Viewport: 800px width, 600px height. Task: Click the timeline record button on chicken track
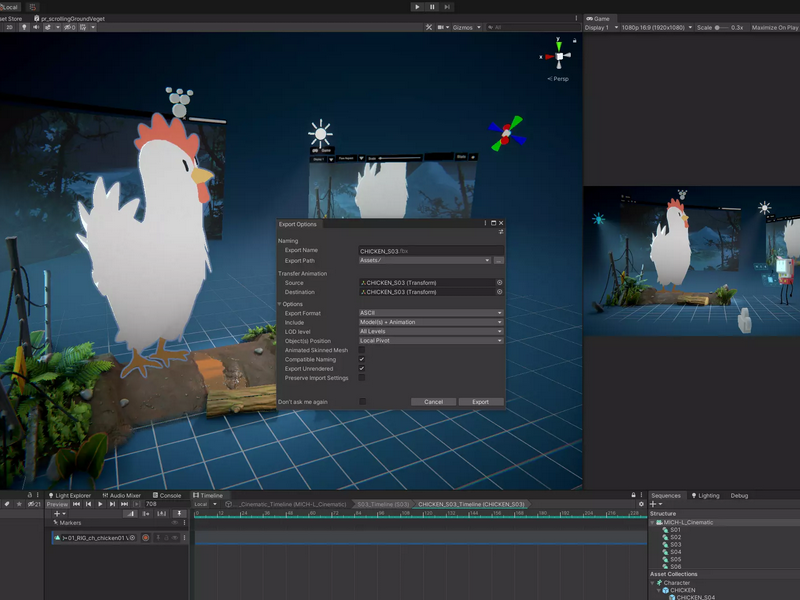point(145,537)
